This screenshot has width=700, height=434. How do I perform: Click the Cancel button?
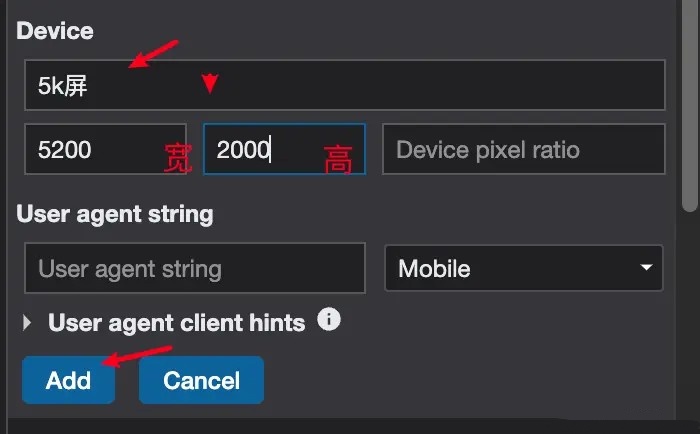point(201,380)
